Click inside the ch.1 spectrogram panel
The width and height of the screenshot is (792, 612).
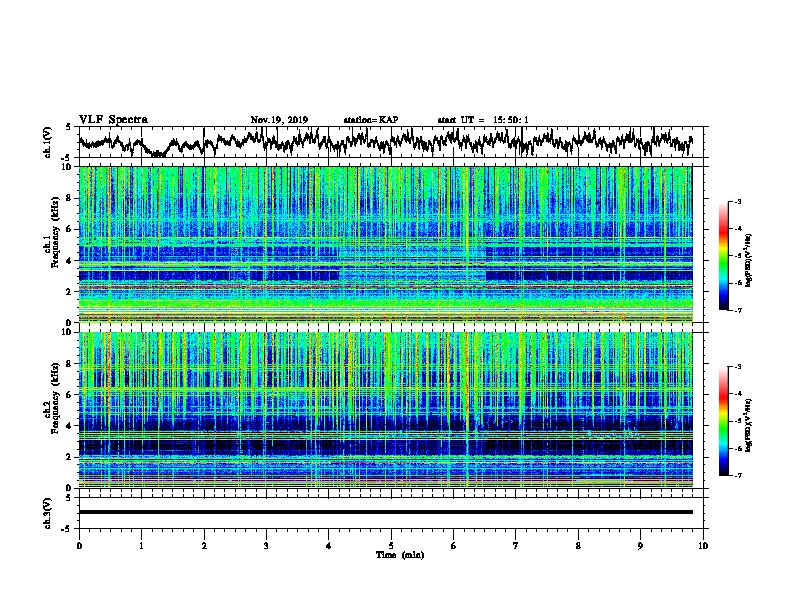(386, 244)
